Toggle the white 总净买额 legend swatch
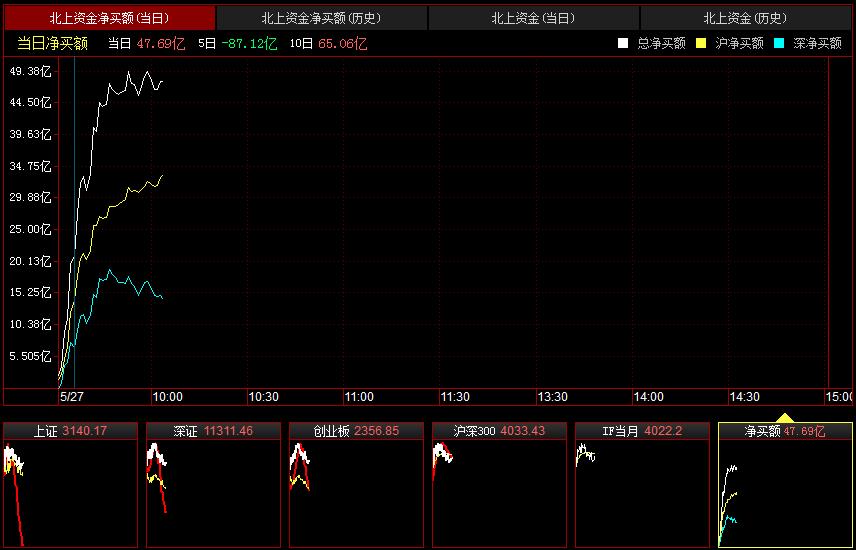 (x=623, y=43)
